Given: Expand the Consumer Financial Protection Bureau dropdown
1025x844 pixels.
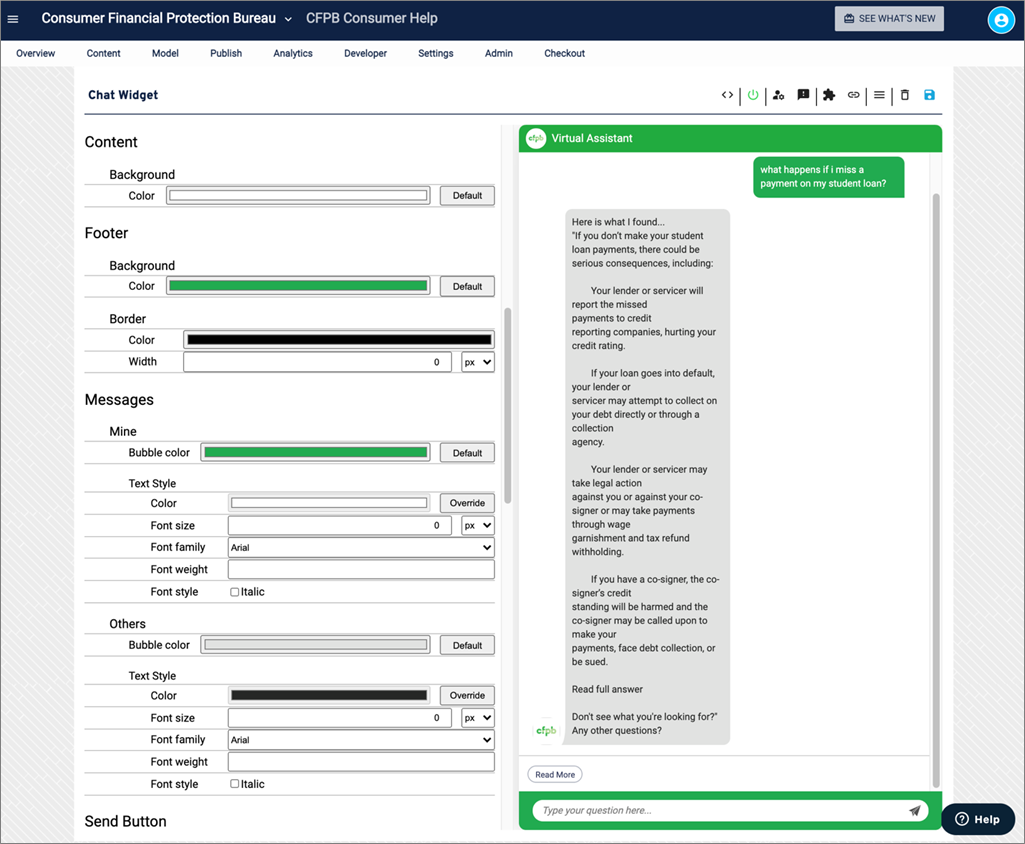Looking at the screenshot, I should 288,19.
